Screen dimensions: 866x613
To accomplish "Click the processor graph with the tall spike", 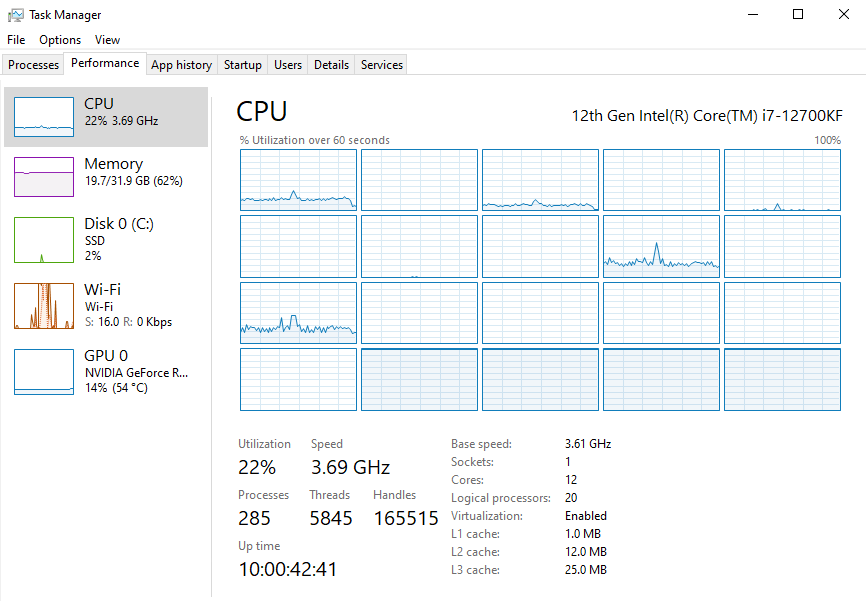I will coord(661,246).
